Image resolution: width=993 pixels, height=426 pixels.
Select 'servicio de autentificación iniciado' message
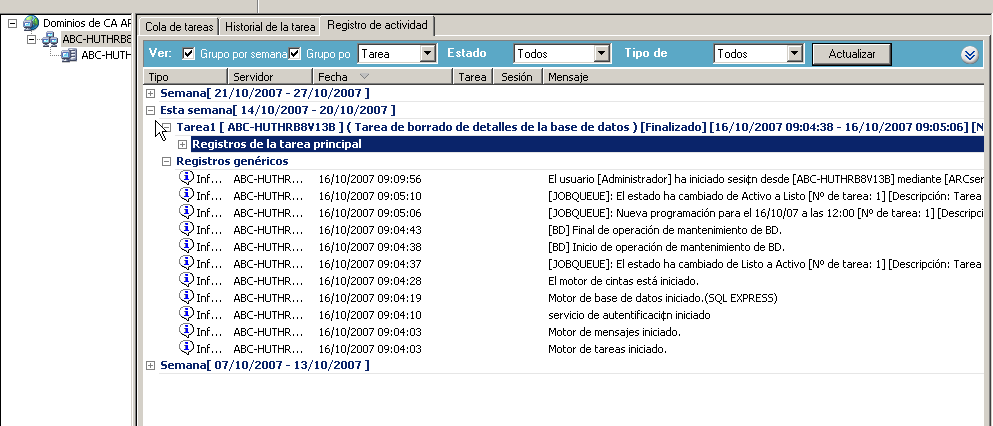(629, 315)
